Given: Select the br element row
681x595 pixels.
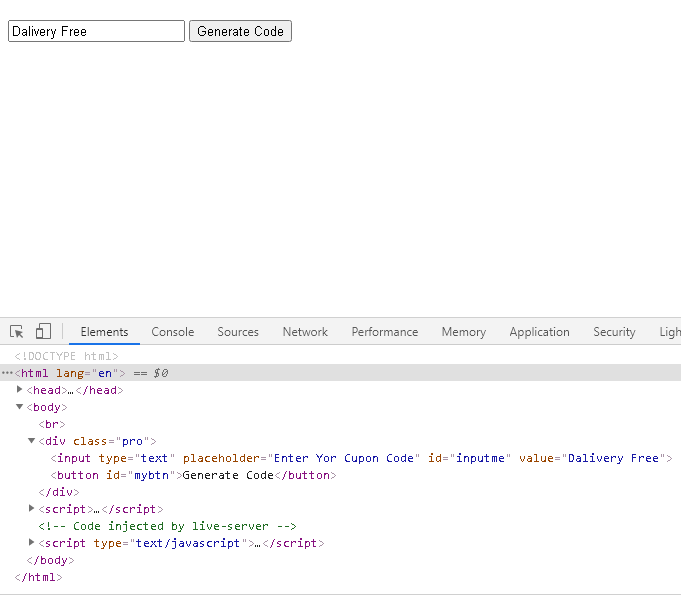Looking at the screenshot, I should pos(52,424).
